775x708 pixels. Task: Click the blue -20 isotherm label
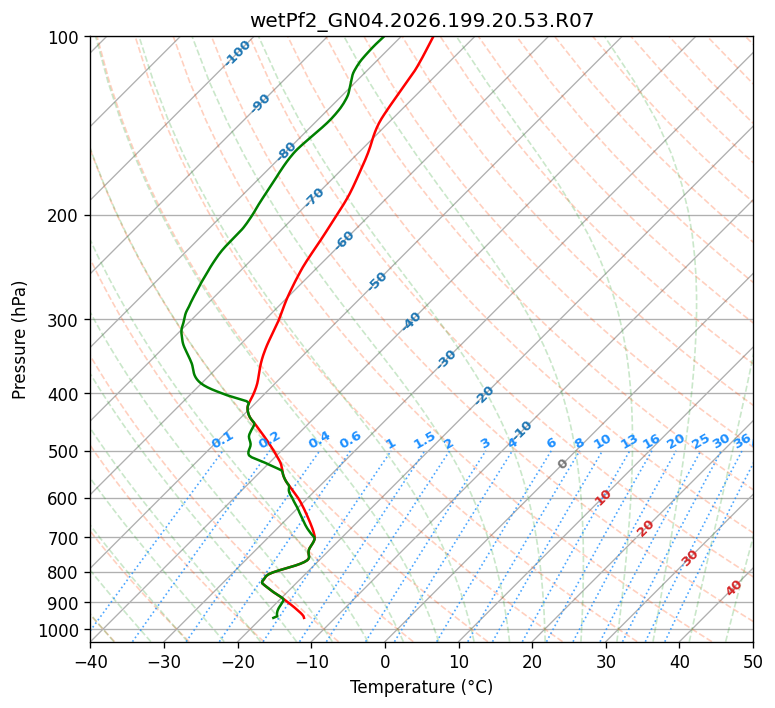(484, 395)
